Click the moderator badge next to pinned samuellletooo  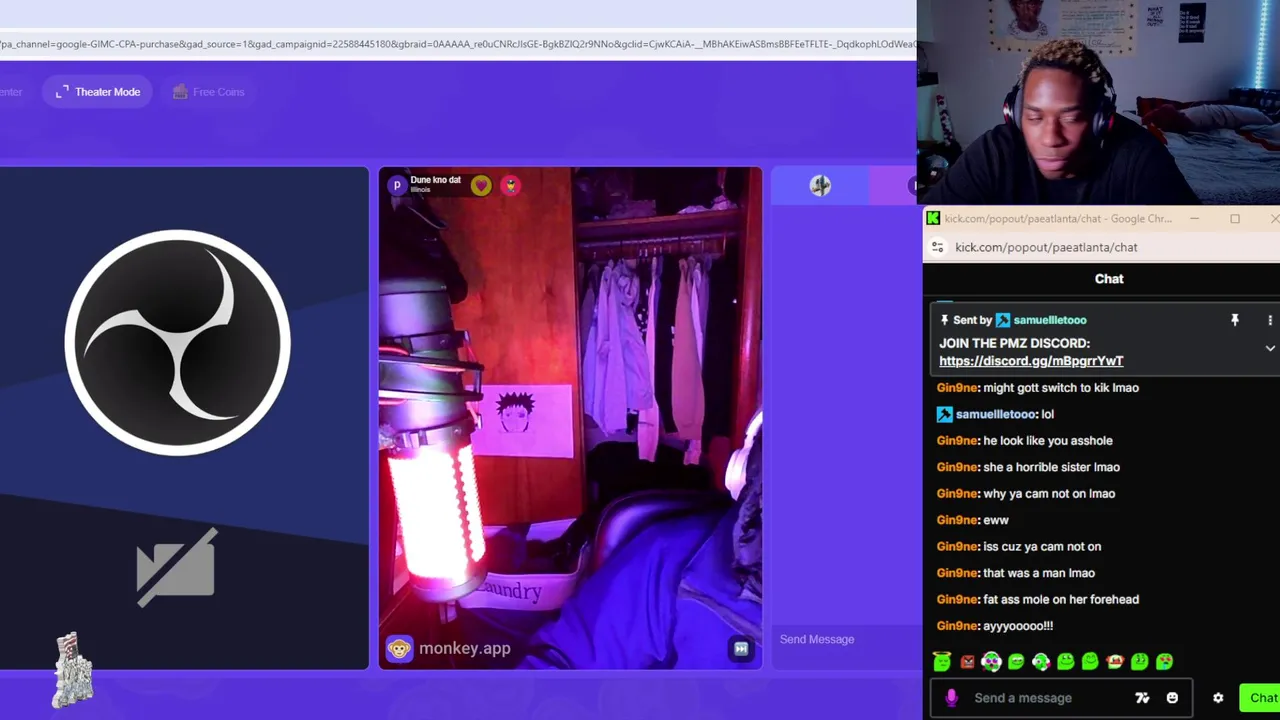click(1003, 320)
